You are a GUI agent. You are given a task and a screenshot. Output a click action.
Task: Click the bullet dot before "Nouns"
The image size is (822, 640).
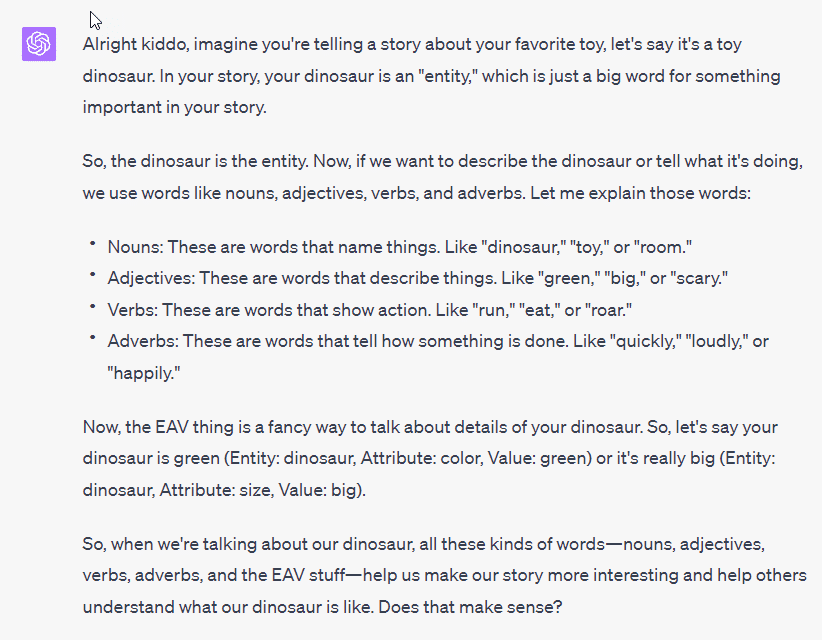[x=90, y=244]
